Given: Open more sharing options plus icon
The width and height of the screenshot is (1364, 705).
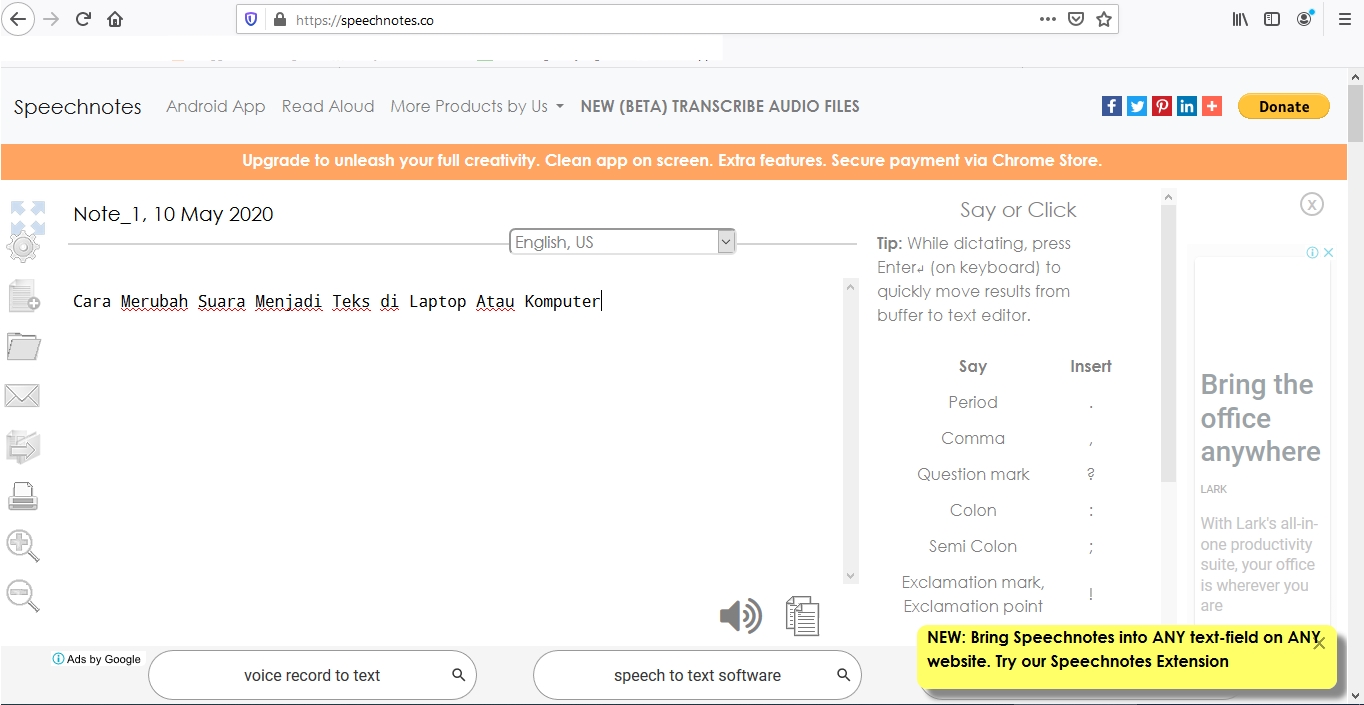Looking at the screenshot, I should 1212,106.
